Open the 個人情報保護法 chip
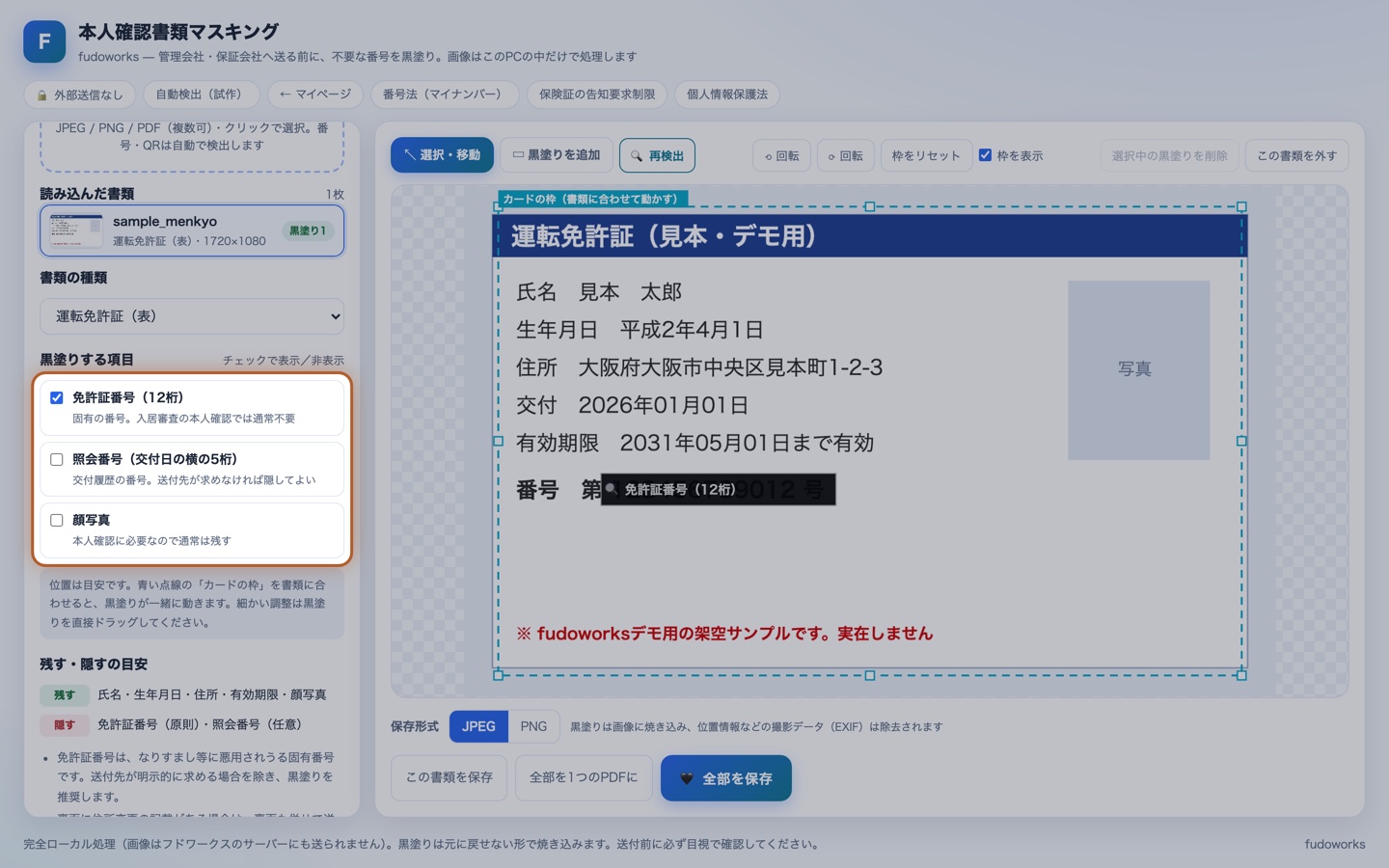 (727, 95)
